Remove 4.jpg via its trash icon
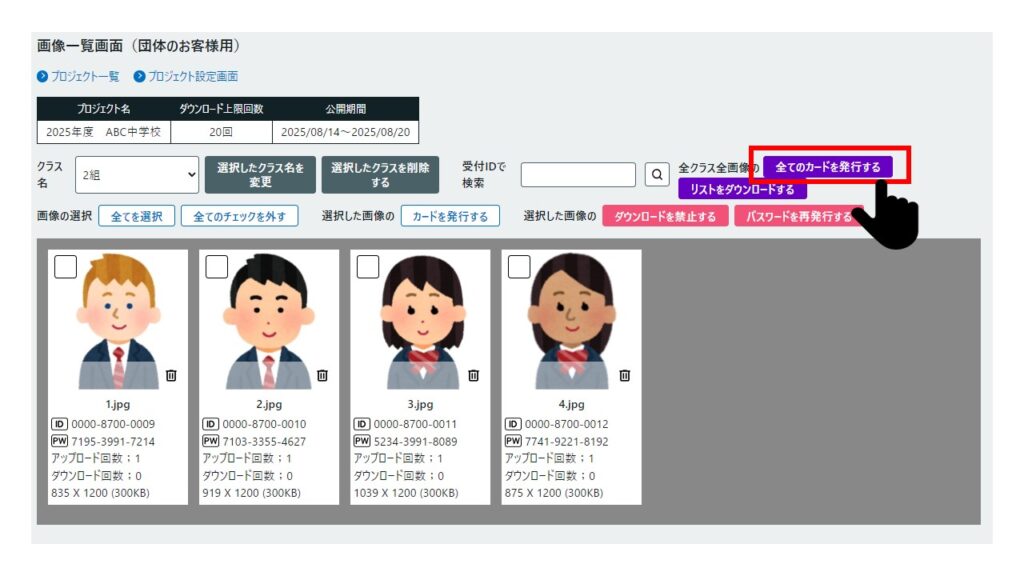This screenshot has height=576, width=1024. coord(624,375)
